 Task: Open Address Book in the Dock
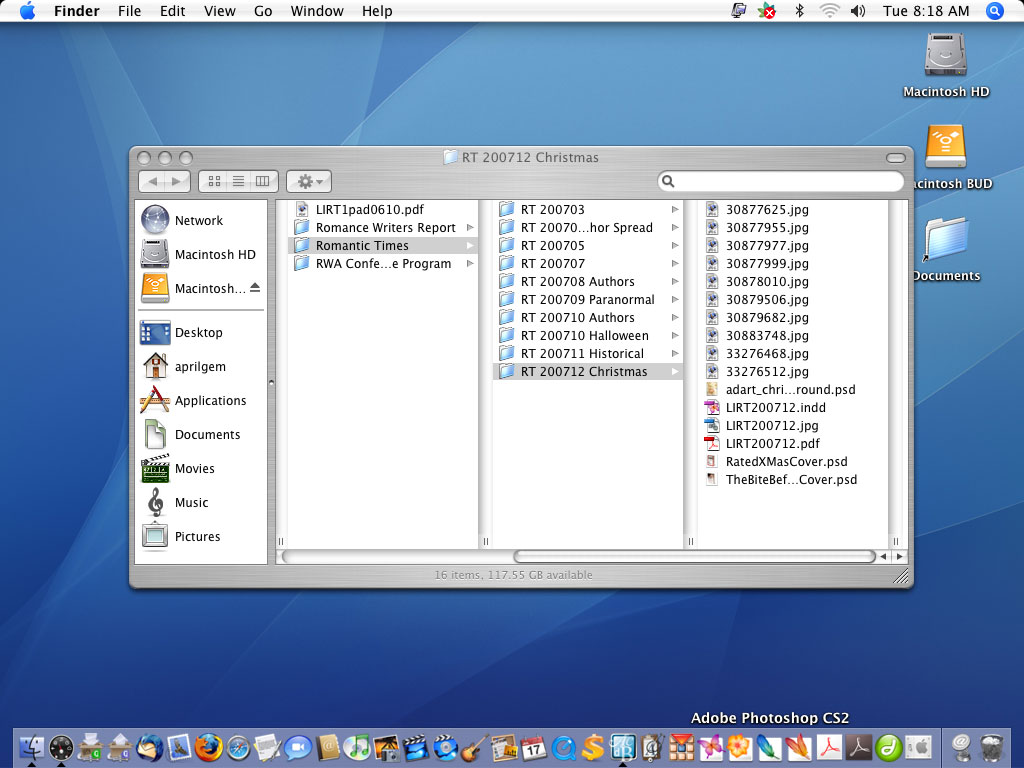click(x=327, y=747)
